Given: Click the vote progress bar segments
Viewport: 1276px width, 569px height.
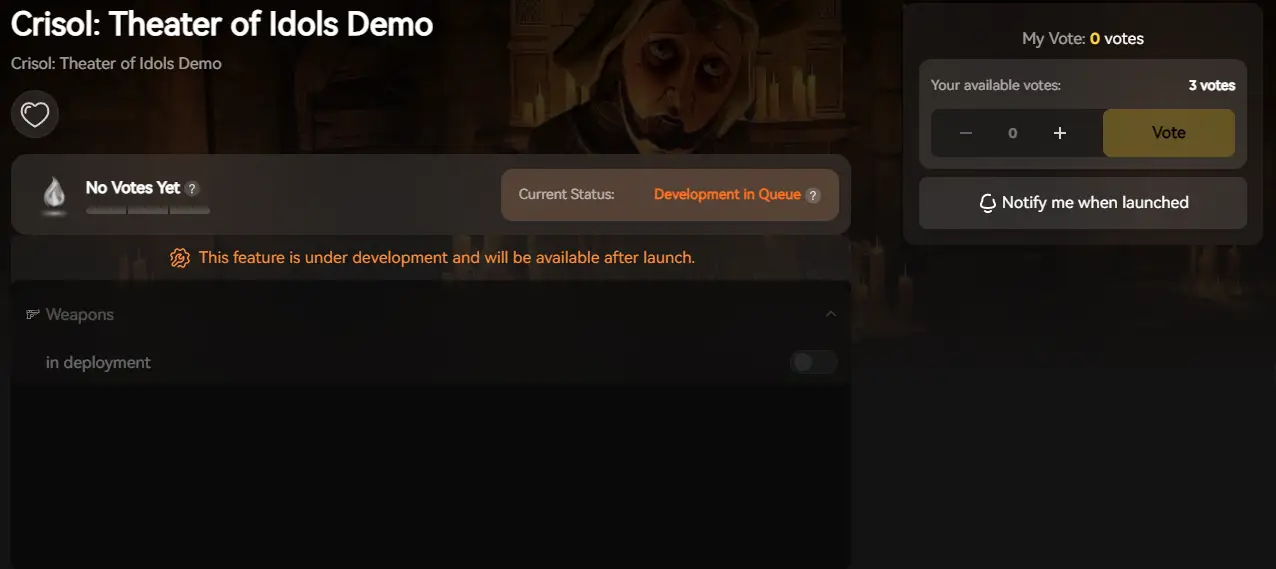Looking at the screenshot, I should pos(148,210).
